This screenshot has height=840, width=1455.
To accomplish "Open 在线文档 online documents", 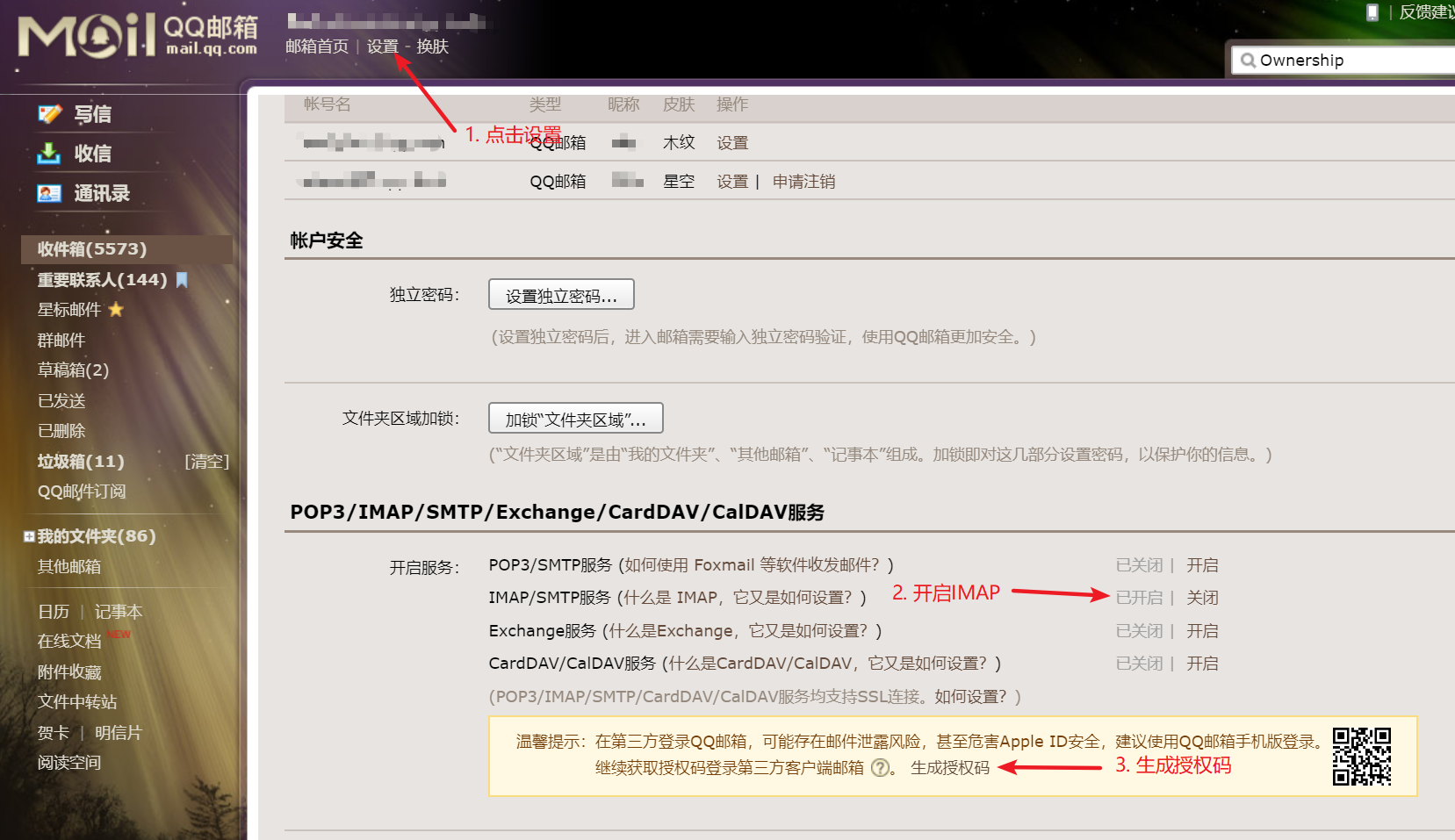I will pos(69,642).
